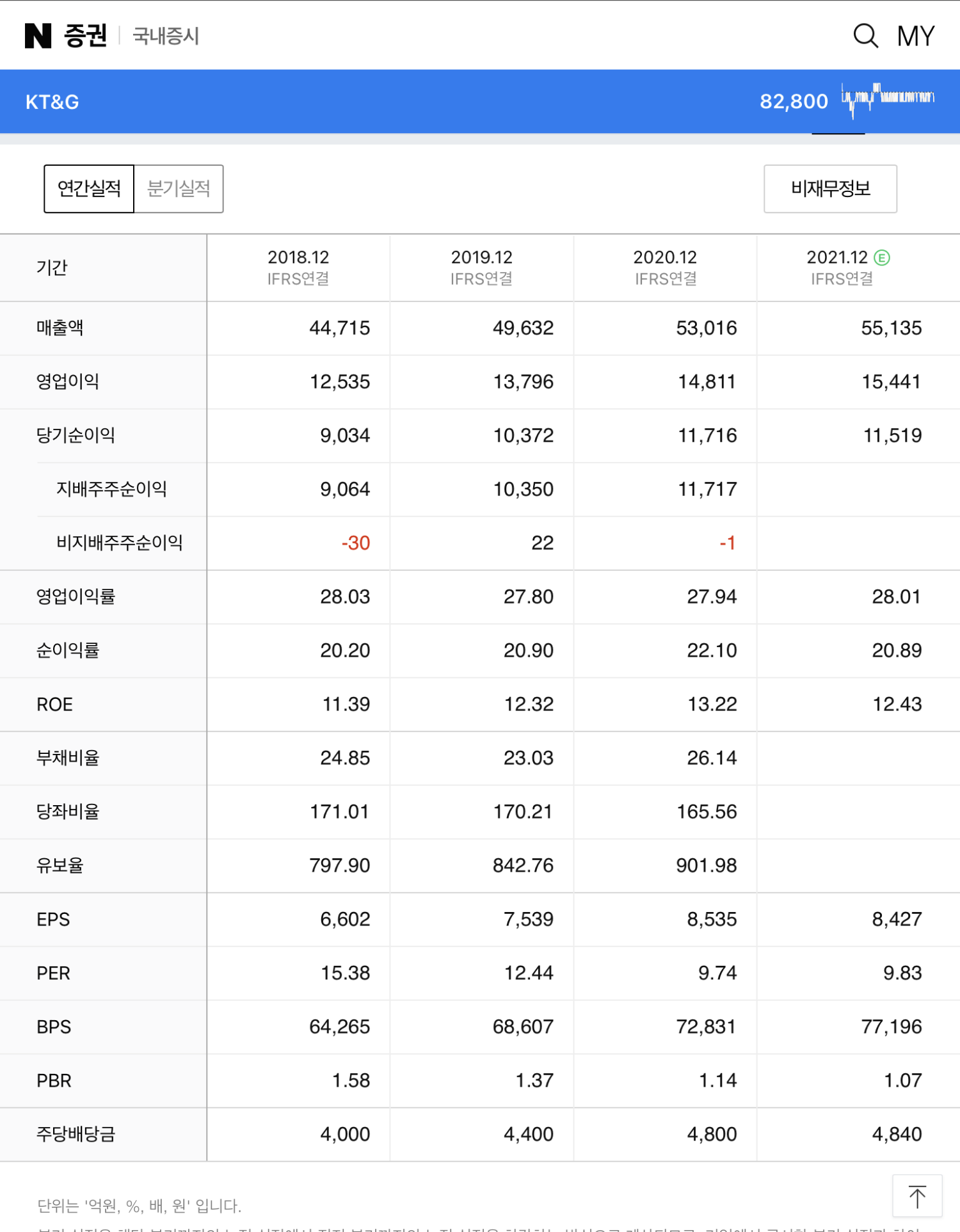
Task: Click the 당기순이익 row label
Action: tap(76, 436)
